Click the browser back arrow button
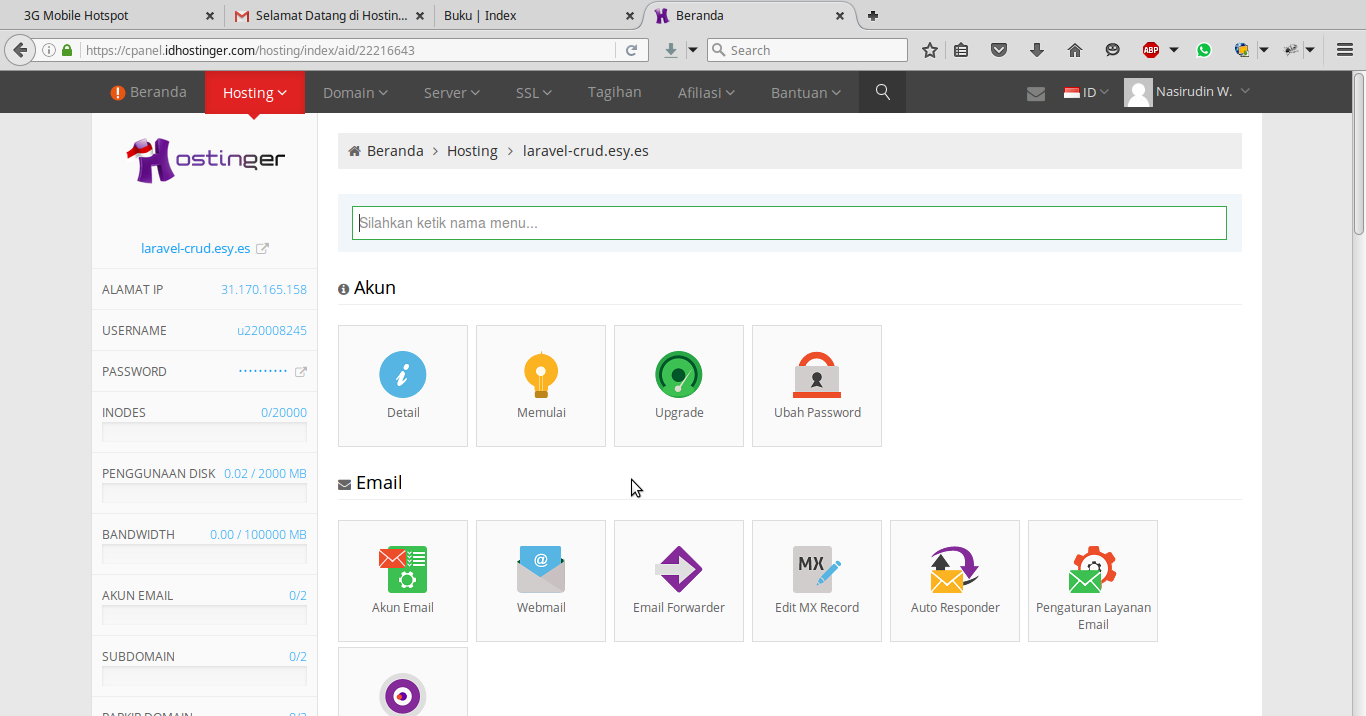This screenshot has width=1366, height=716. (20, 50)
